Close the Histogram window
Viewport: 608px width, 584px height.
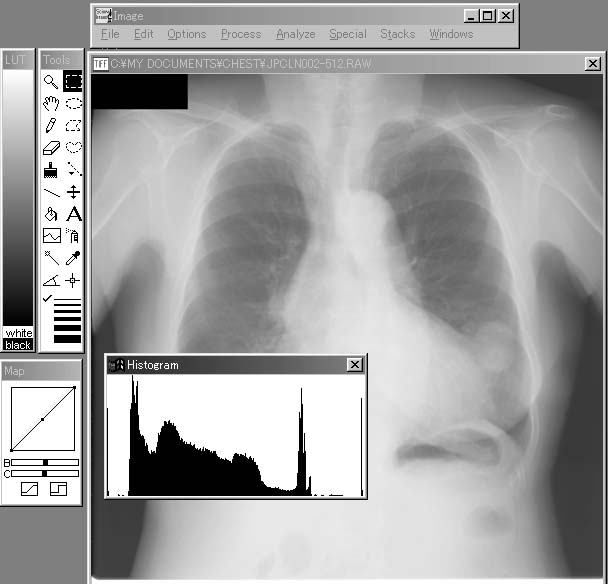pyautogui.click(x=354, y=365)
